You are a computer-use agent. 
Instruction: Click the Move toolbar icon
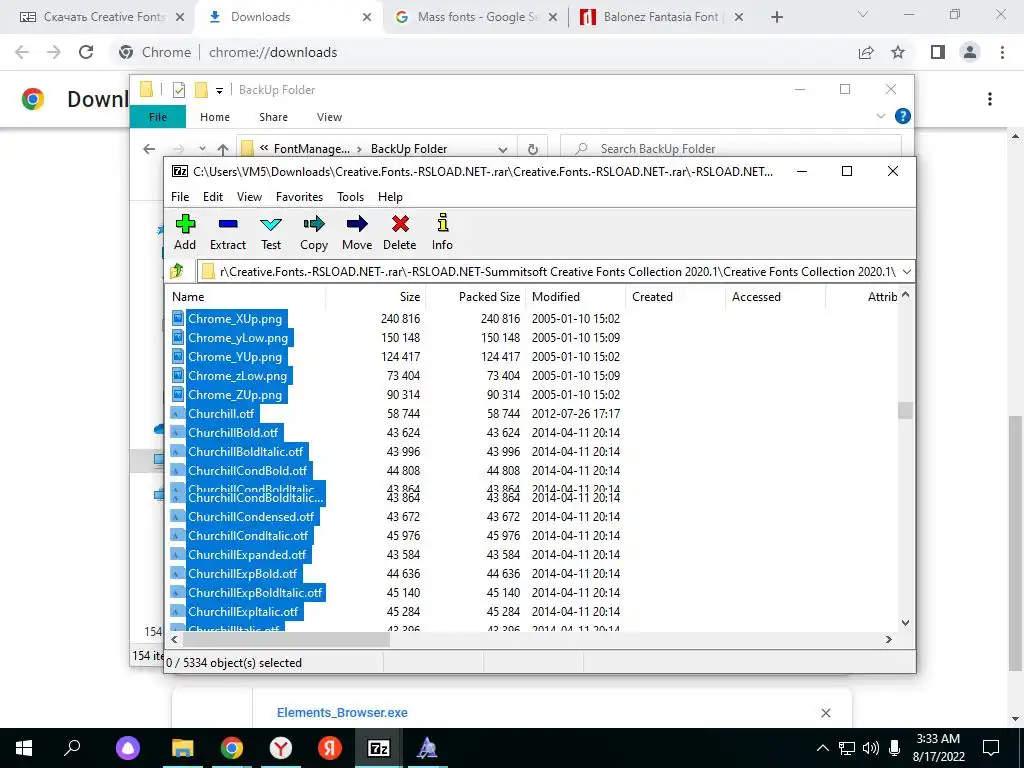point(357,232)
